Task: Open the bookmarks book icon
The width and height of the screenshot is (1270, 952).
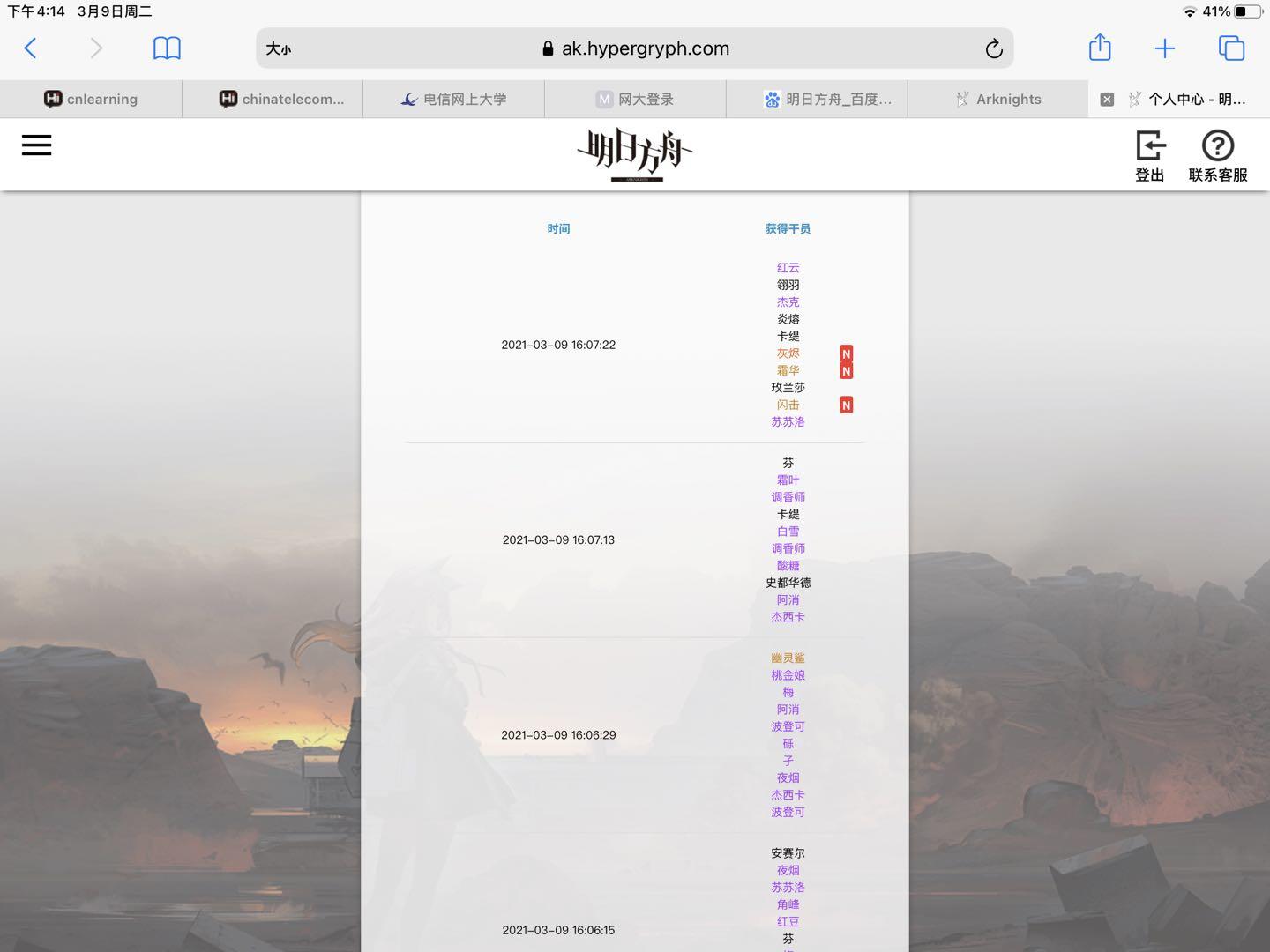Action: click(167, 48)
